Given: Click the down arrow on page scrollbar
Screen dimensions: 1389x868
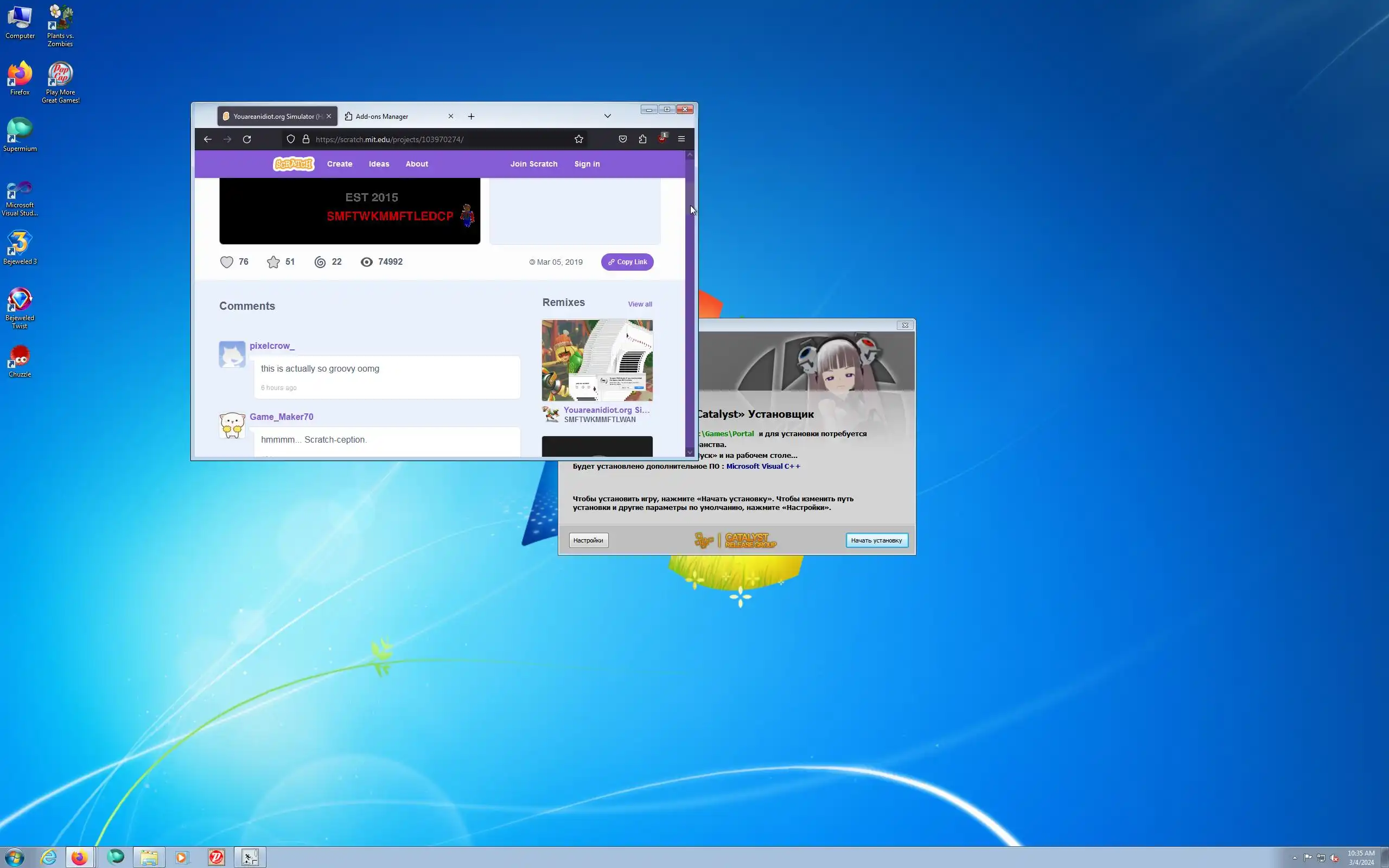Looking at the screenshot, I should (x=690, y=452).
